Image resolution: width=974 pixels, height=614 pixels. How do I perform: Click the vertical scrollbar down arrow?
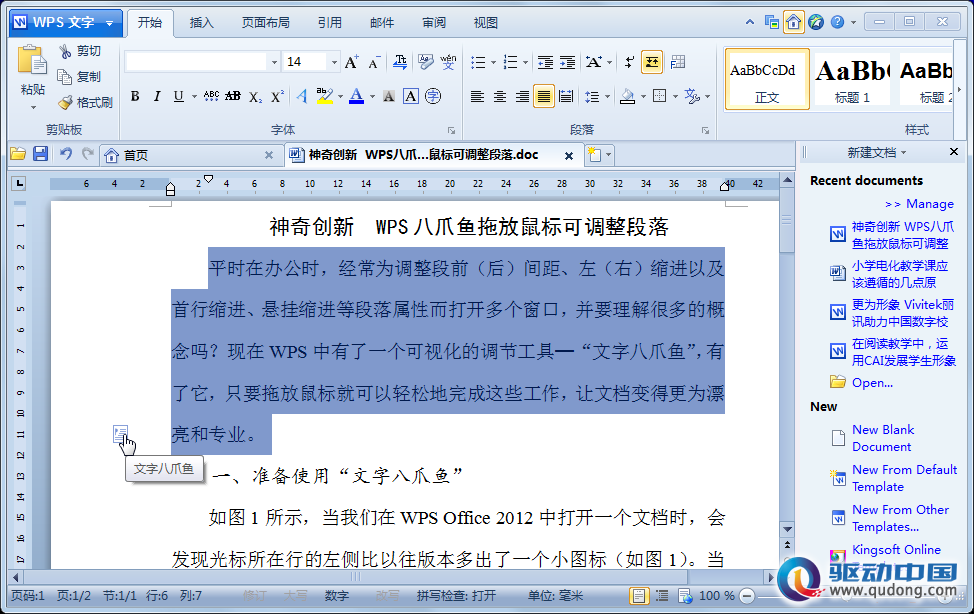pyautogui.click(x=787, y=529)
